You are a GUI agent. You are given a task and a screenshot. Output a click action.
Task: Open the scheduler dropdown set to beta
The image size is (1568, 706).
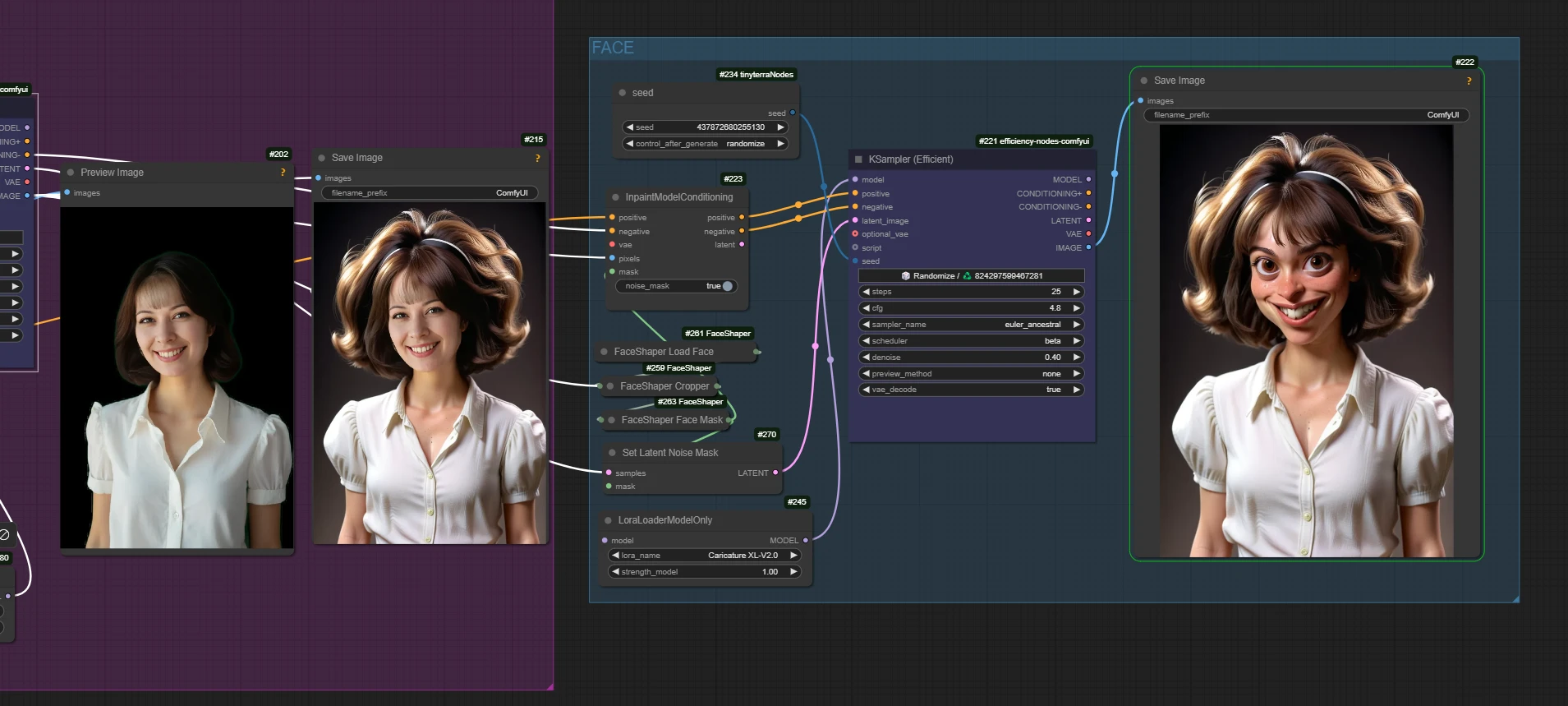(x=971, y=341)
